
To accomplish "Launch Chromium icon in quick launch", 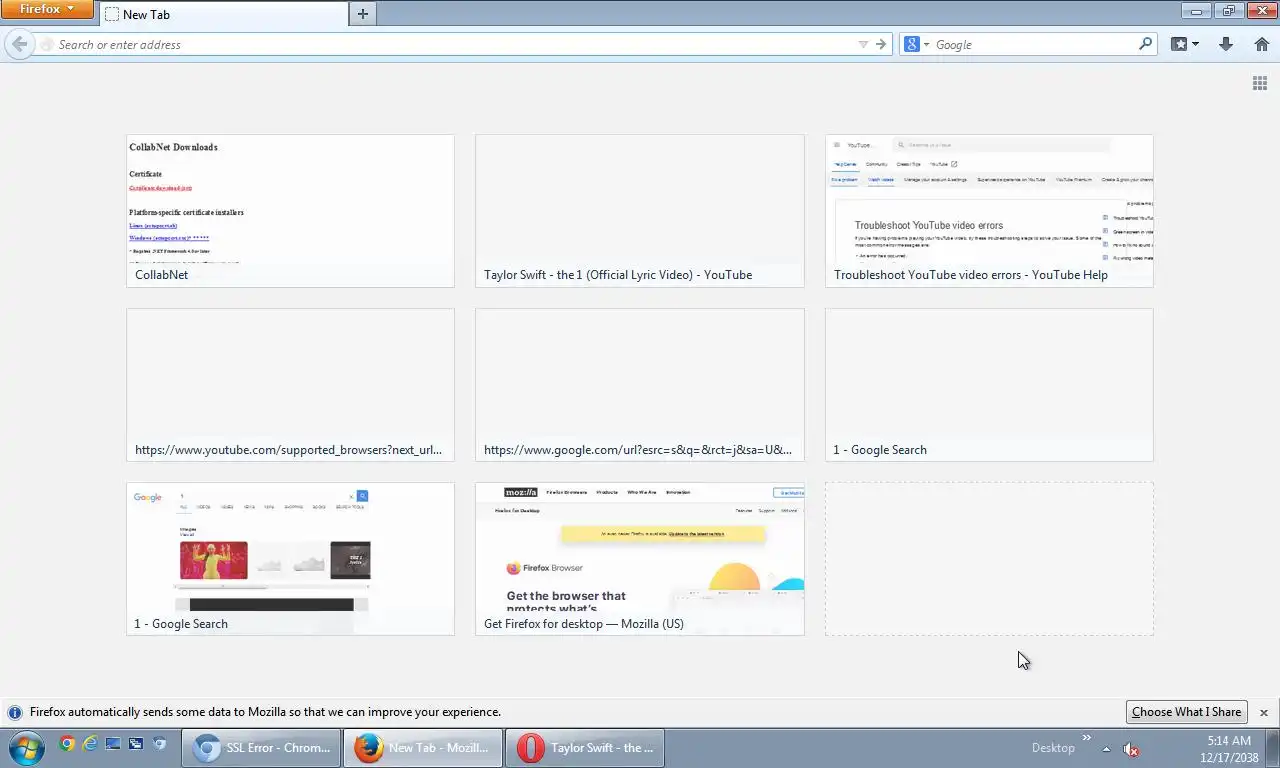I will [x=159, y=743].
